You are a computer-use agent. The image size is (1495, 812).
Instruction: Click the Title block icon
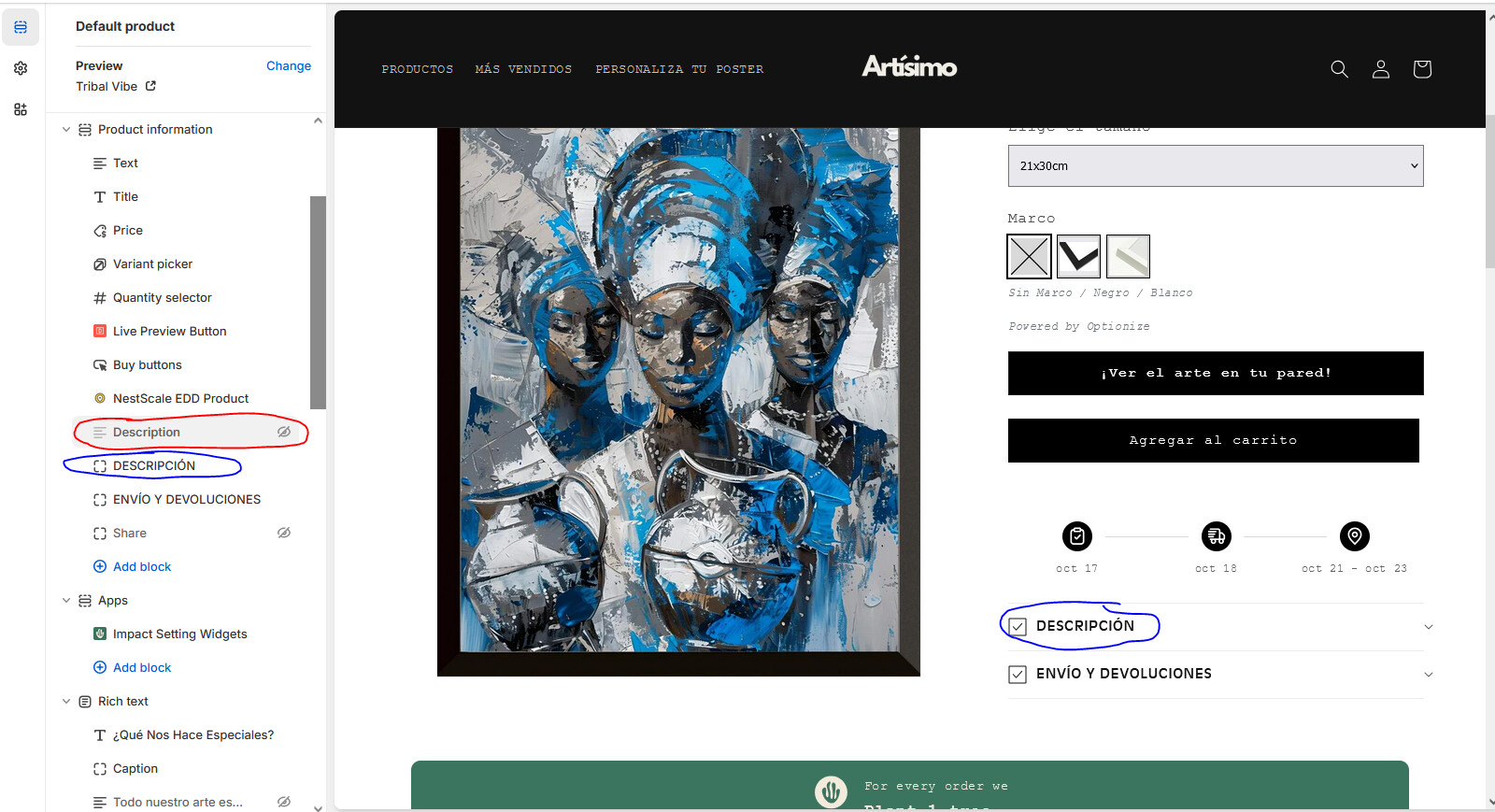pyautogui.click(x=100, y=197)
